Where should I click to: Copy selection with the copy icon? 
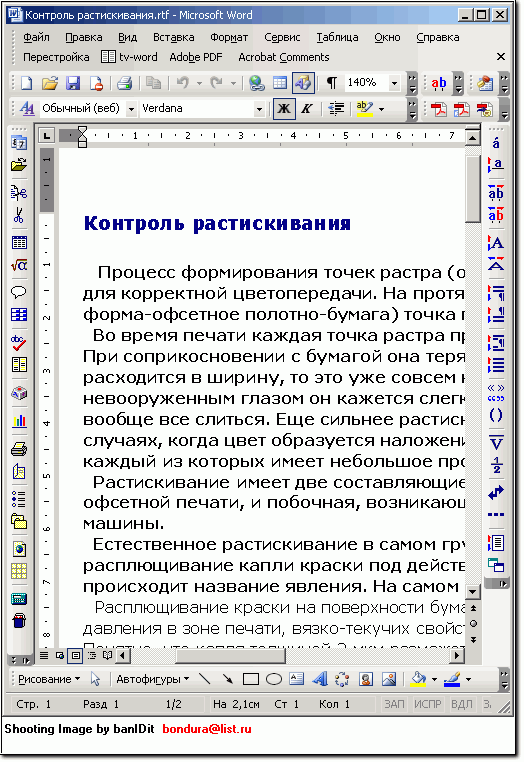pyautogui.click(x=154, y=84)
